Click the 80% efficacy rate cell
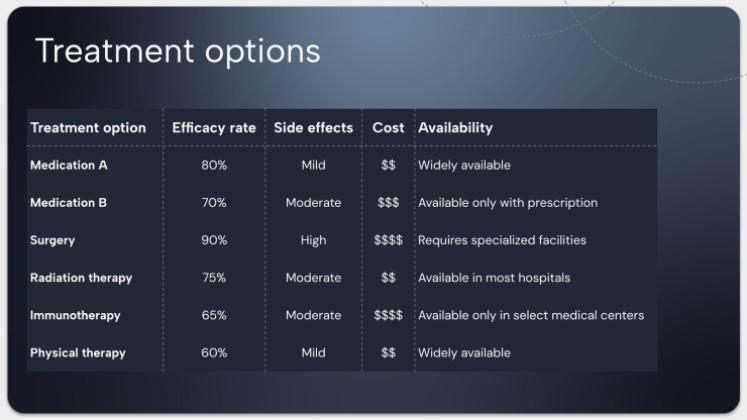This screenshot has height=420, width=747. (214, 165)
